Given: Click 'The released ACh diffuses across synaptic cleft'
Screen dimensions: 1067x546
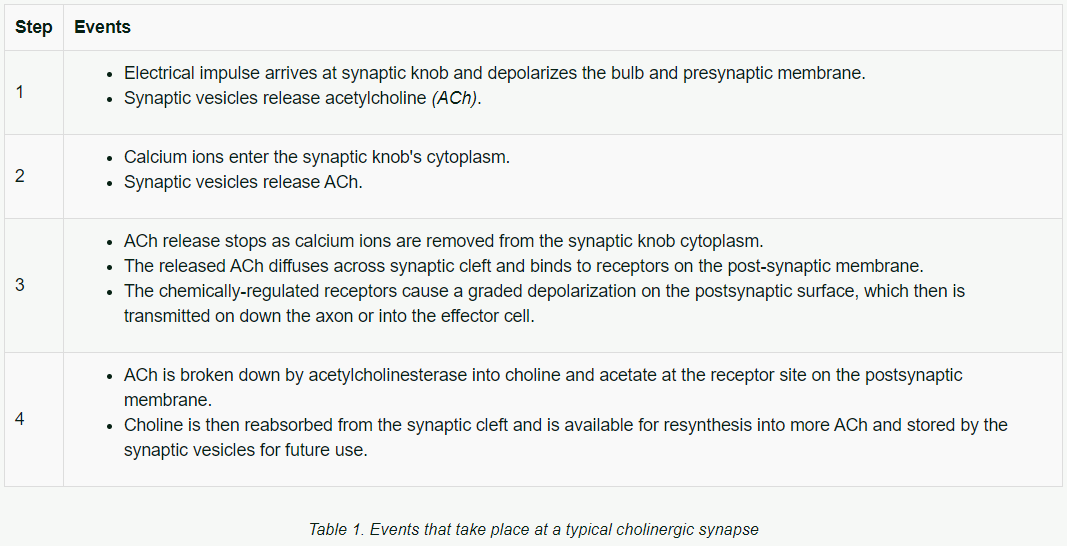Looking at the screenshot, I should click(523, 266).
